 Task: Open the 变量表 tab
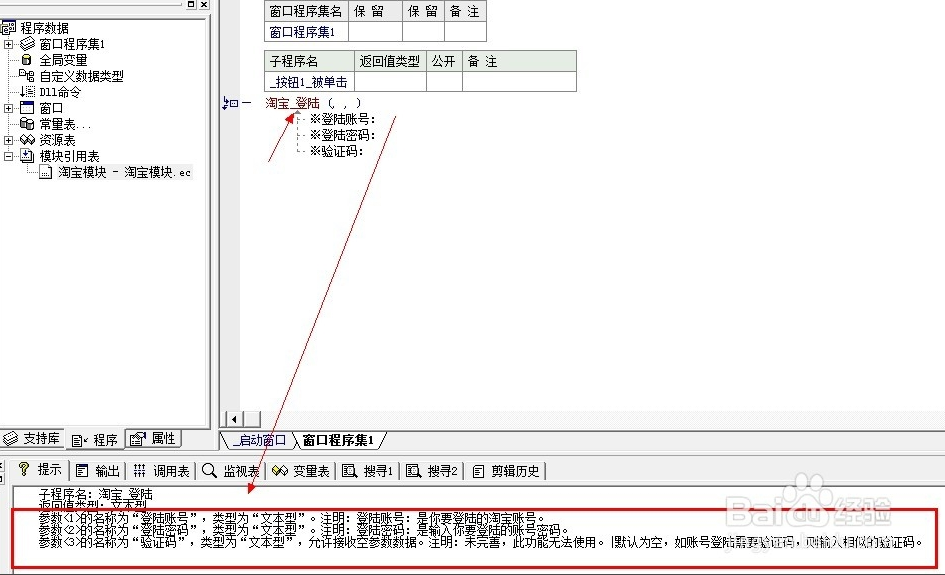click(x=301, y=471)
